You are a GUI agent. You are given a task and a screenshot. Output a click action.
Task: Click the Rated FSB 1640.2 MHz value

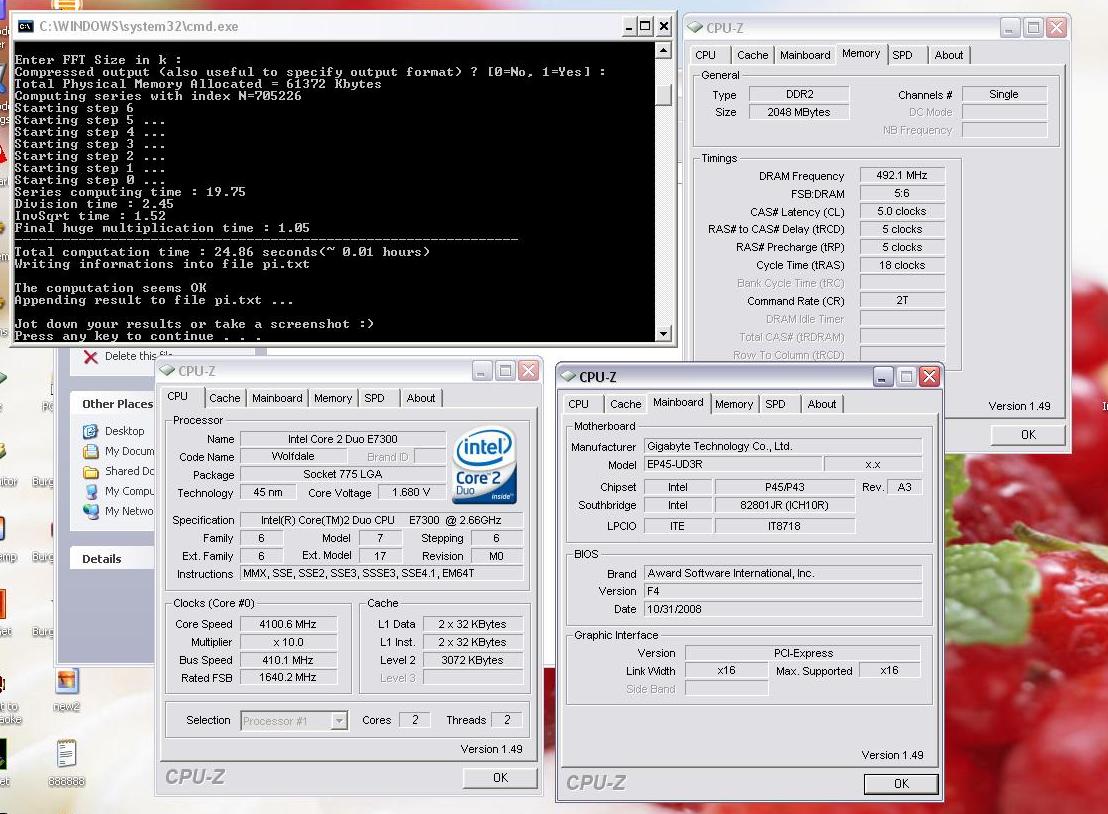(x=288, y=678)
